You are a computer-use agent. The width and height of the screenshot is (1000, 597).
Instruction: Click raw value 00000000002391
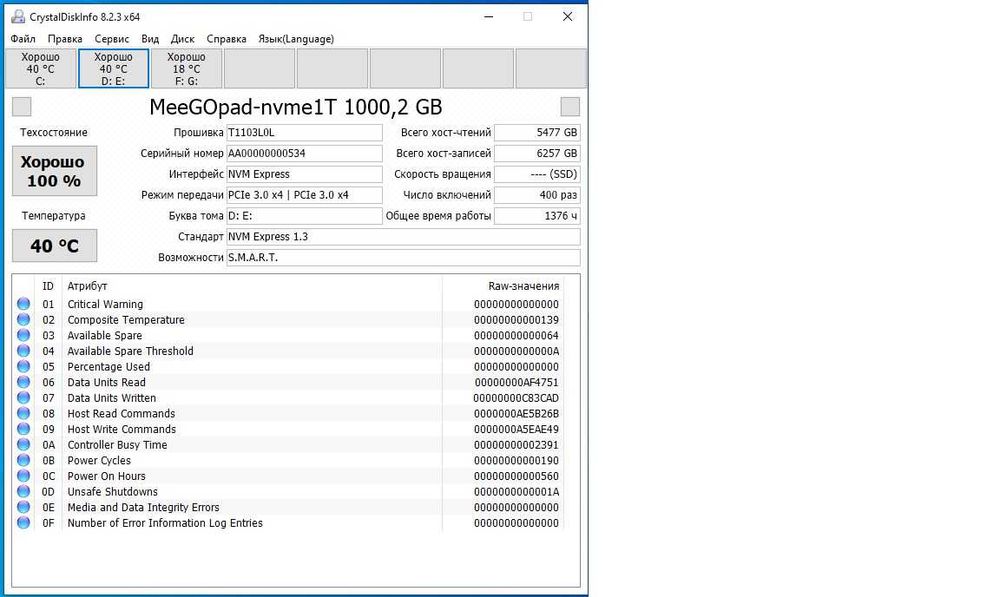coord(516,445)
